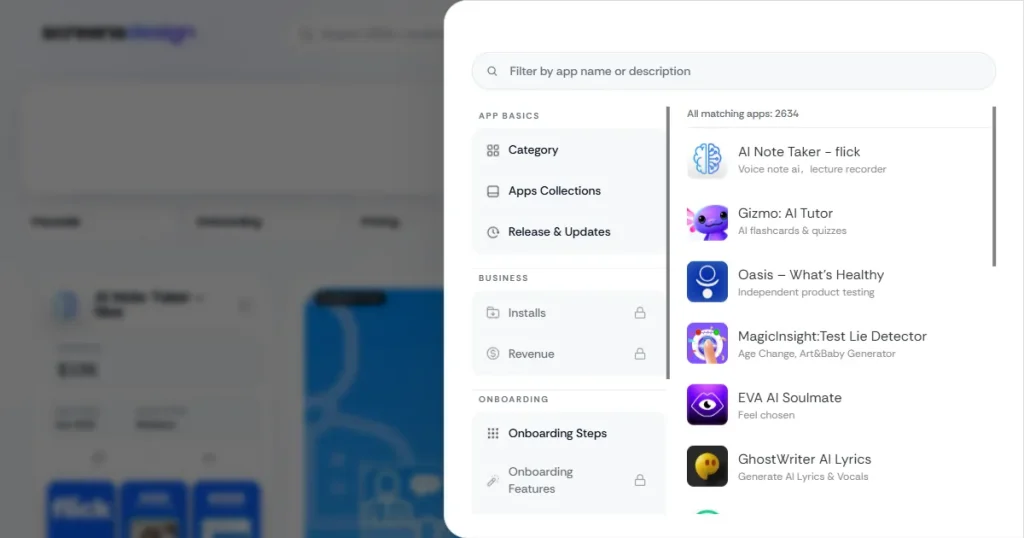The width and height of the screenshot is (1024, 538).
Task: Open the Release & Updates filter
Action: tap(568, 232)
